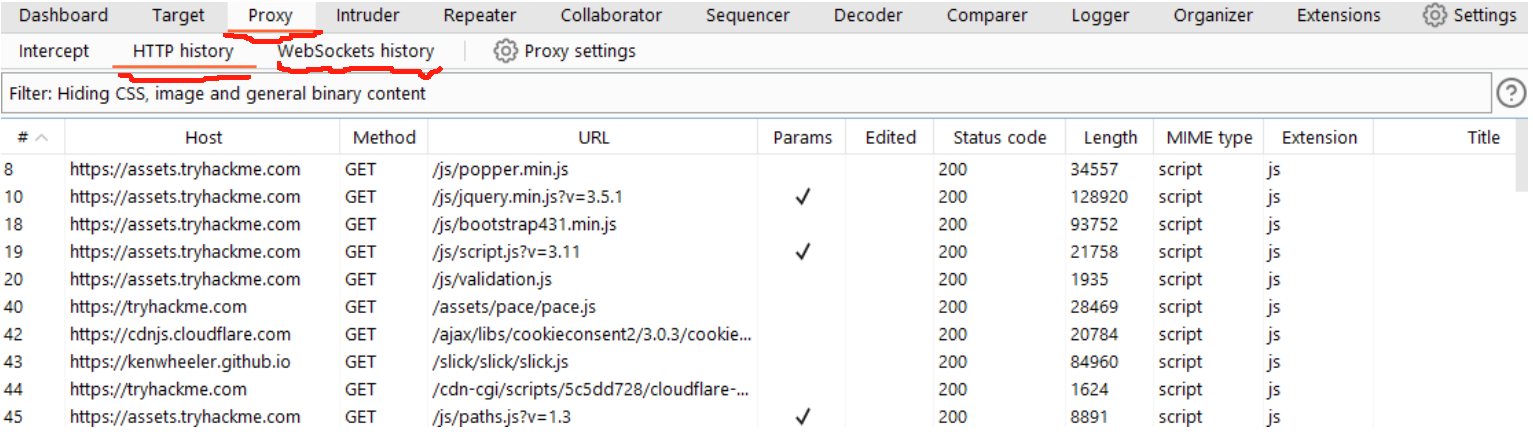Sort by the Host column header

tap(203, 138)
